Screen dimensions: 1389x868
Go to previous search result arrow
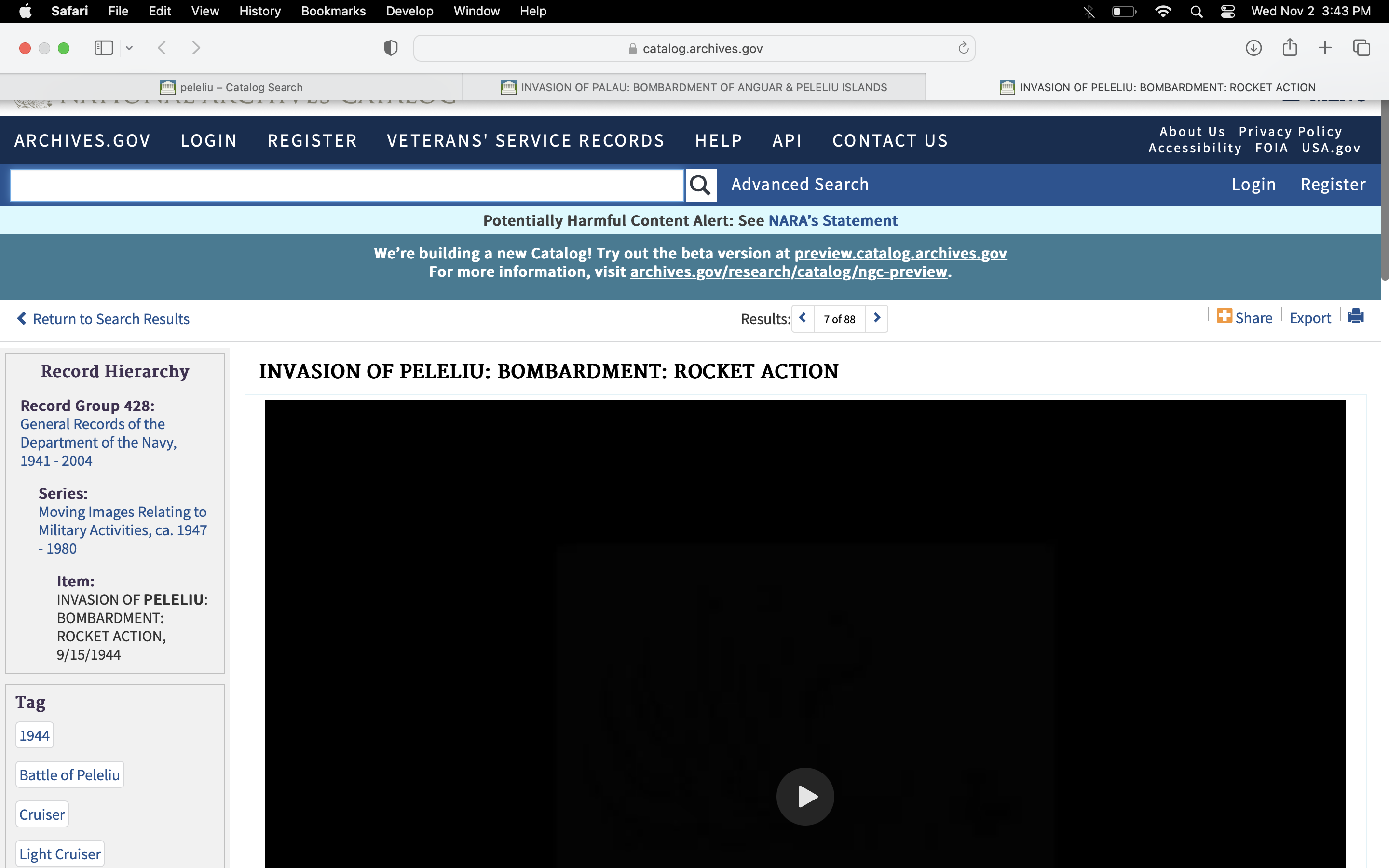[803, 318]
